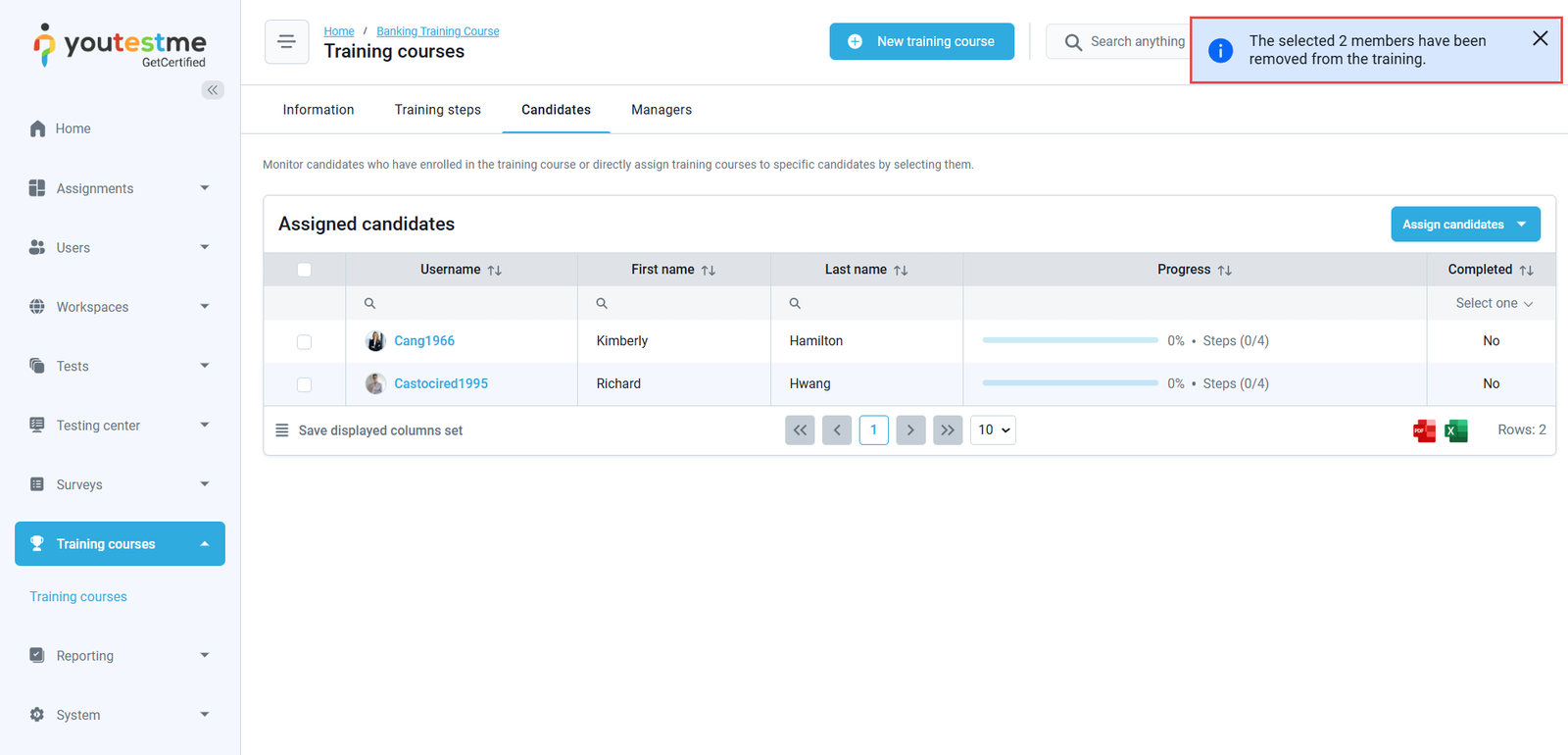This screenshot has width=1568, height=755.
Task: Progress bar for Kimberly Hamilton
Action: (1070, 341)
